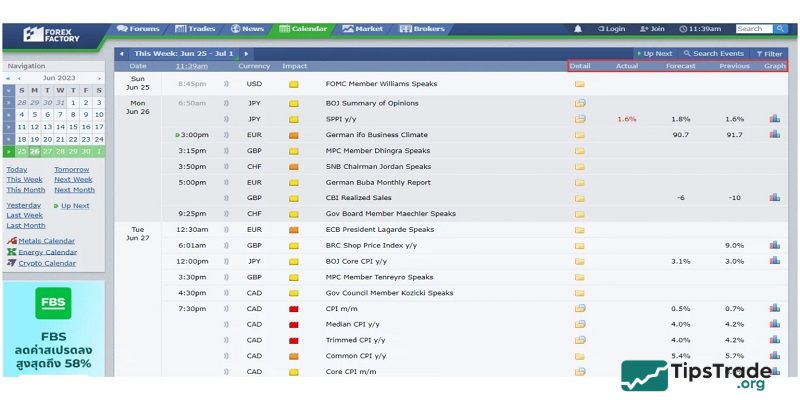Open the notifications bell icon

(x=578, y=29)
